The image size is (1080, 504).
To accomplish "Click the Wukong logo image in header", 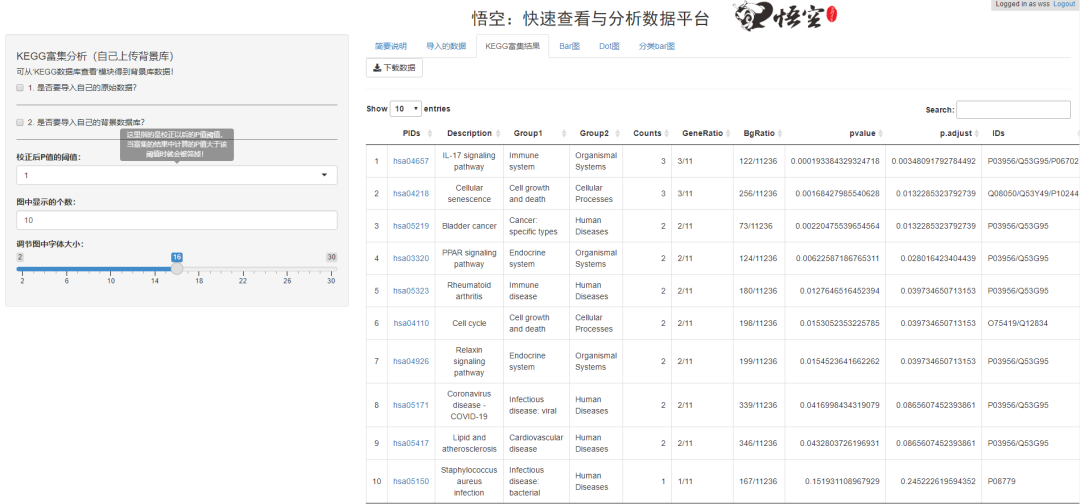I will (x=785, y=19).
